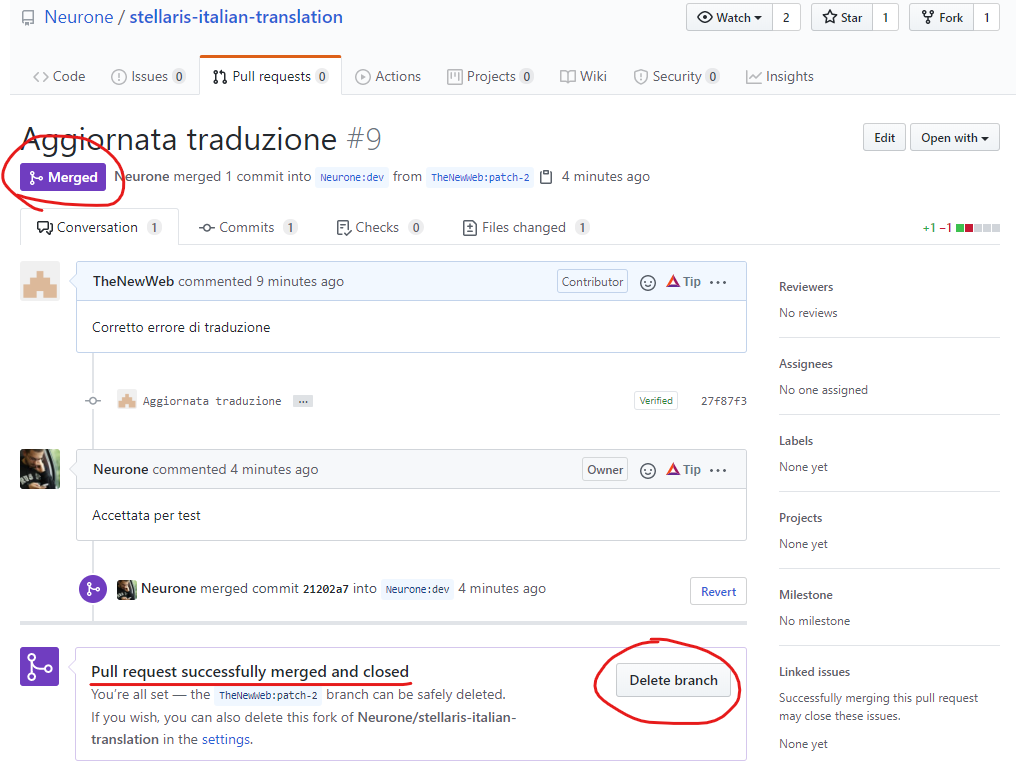Select the Pull requests tab

[x=271, y=76]
